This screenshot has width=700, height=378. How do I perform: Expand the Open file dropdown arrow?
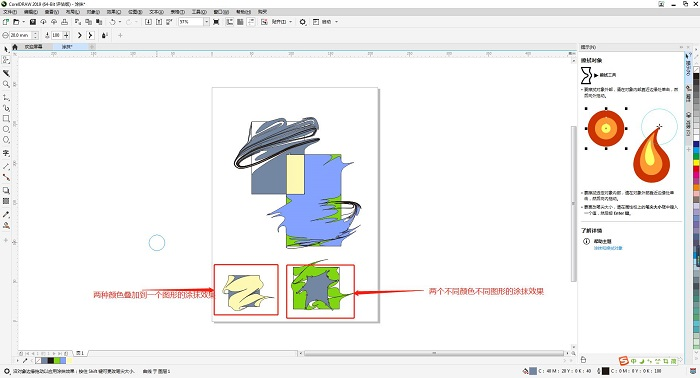point(23,21)
